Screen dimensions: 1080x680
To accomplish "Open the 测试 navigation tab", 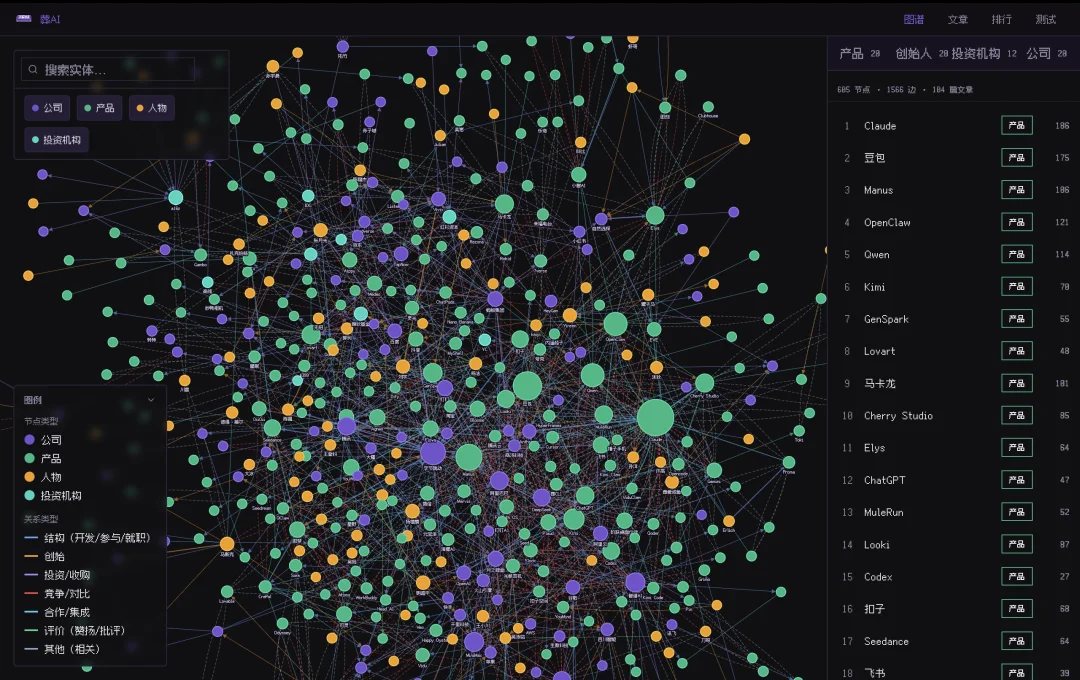I will [x=1046, y=19].
